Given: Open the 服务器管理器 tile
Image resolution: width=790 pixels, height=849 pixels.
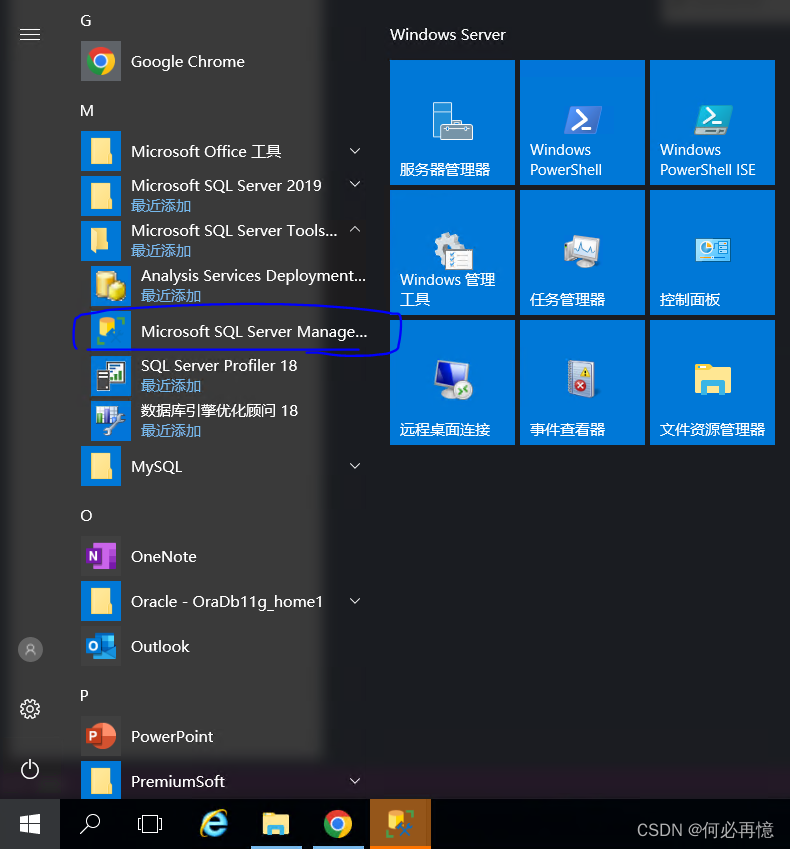Looking at the screenshot, I should point(452,122).
